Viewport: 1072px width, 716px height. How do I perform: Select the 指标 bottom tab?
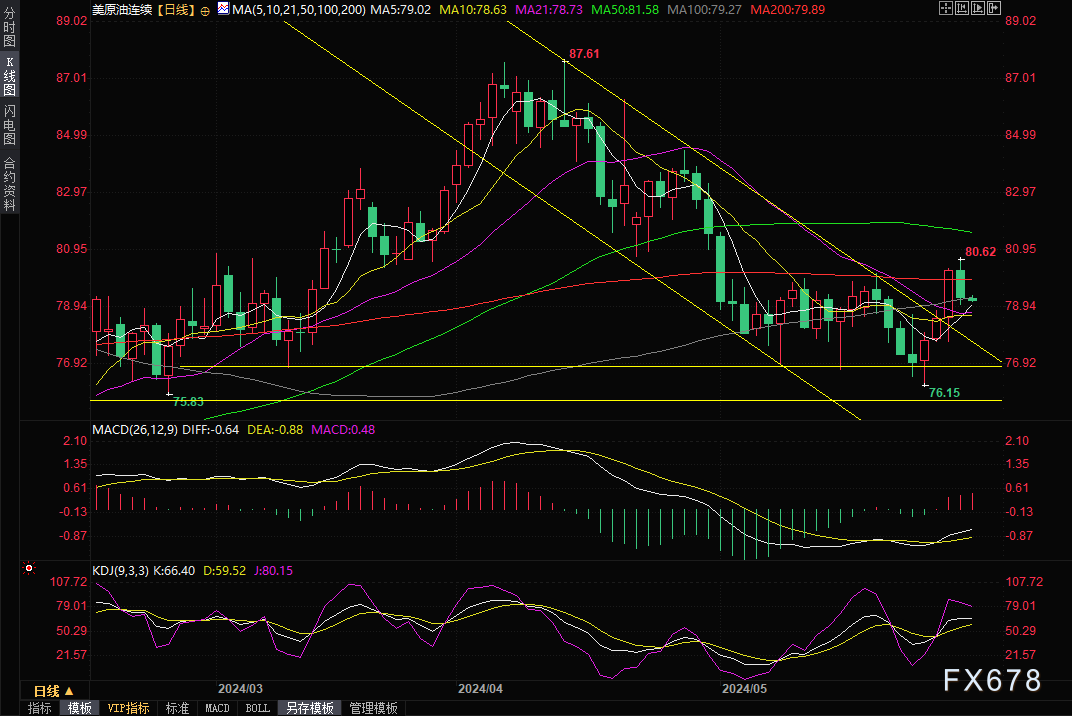click(x=40, y=708)
